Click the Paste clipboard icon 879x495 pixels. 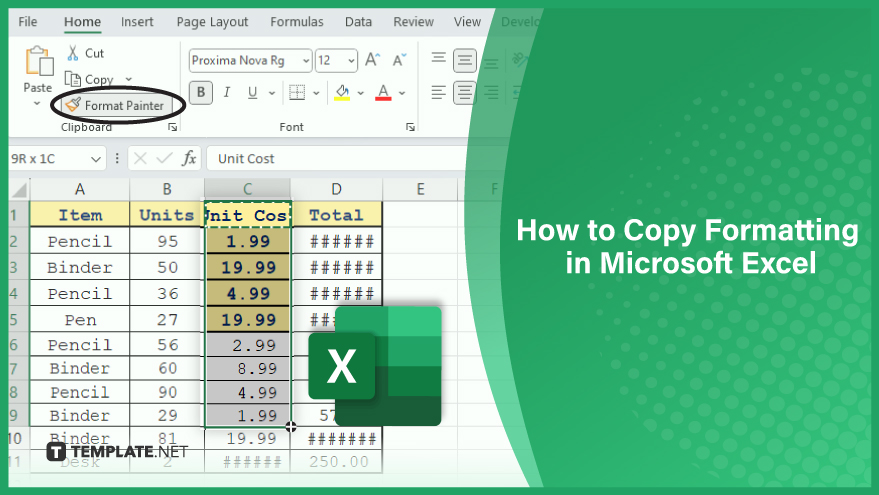pyautogui.click(x=39, y=61)
